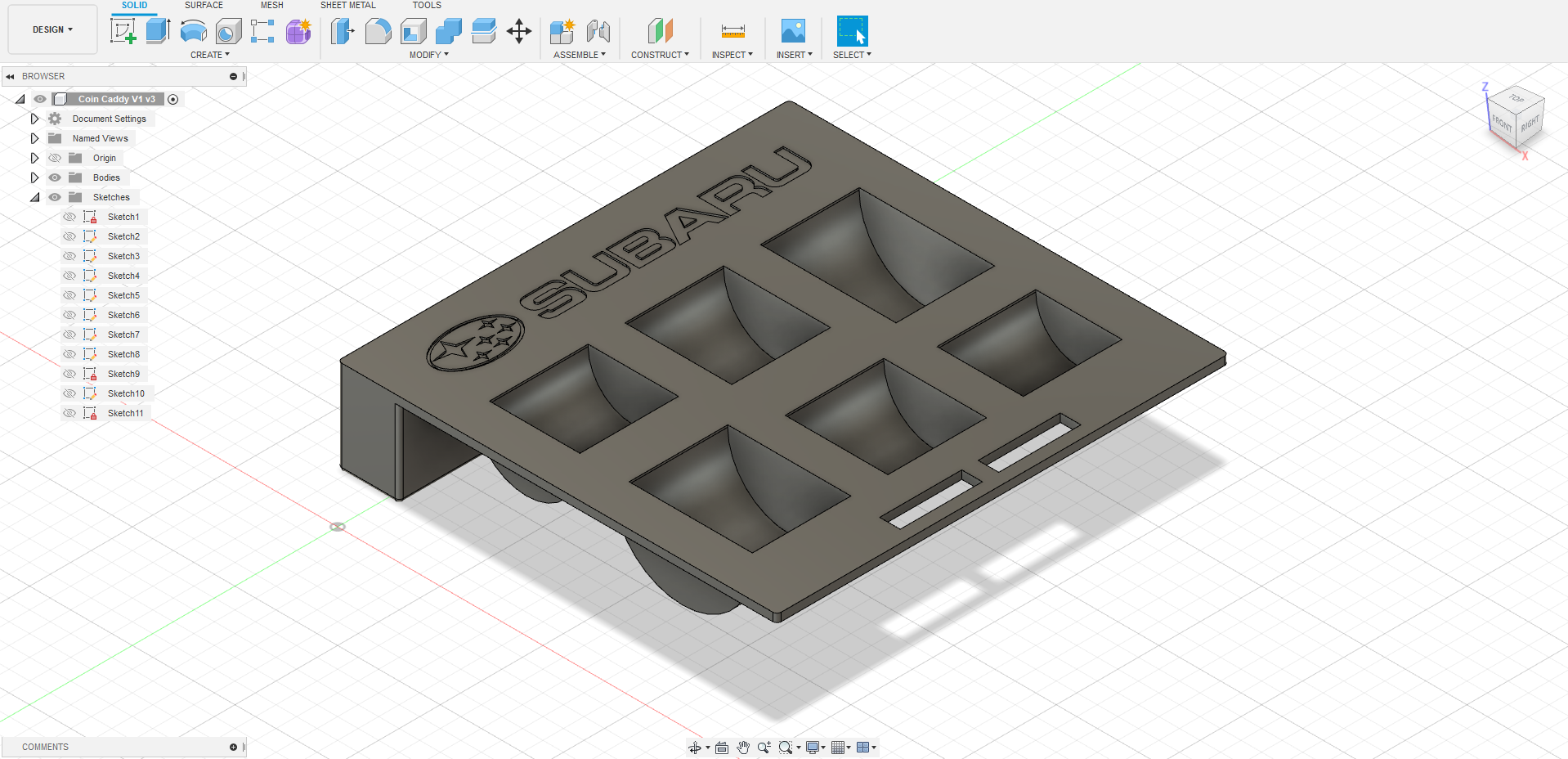This screenshot has height=759, width=1568.
Task: Start a new sketch with Create Sketch
Action: click(x=123, y=31)
